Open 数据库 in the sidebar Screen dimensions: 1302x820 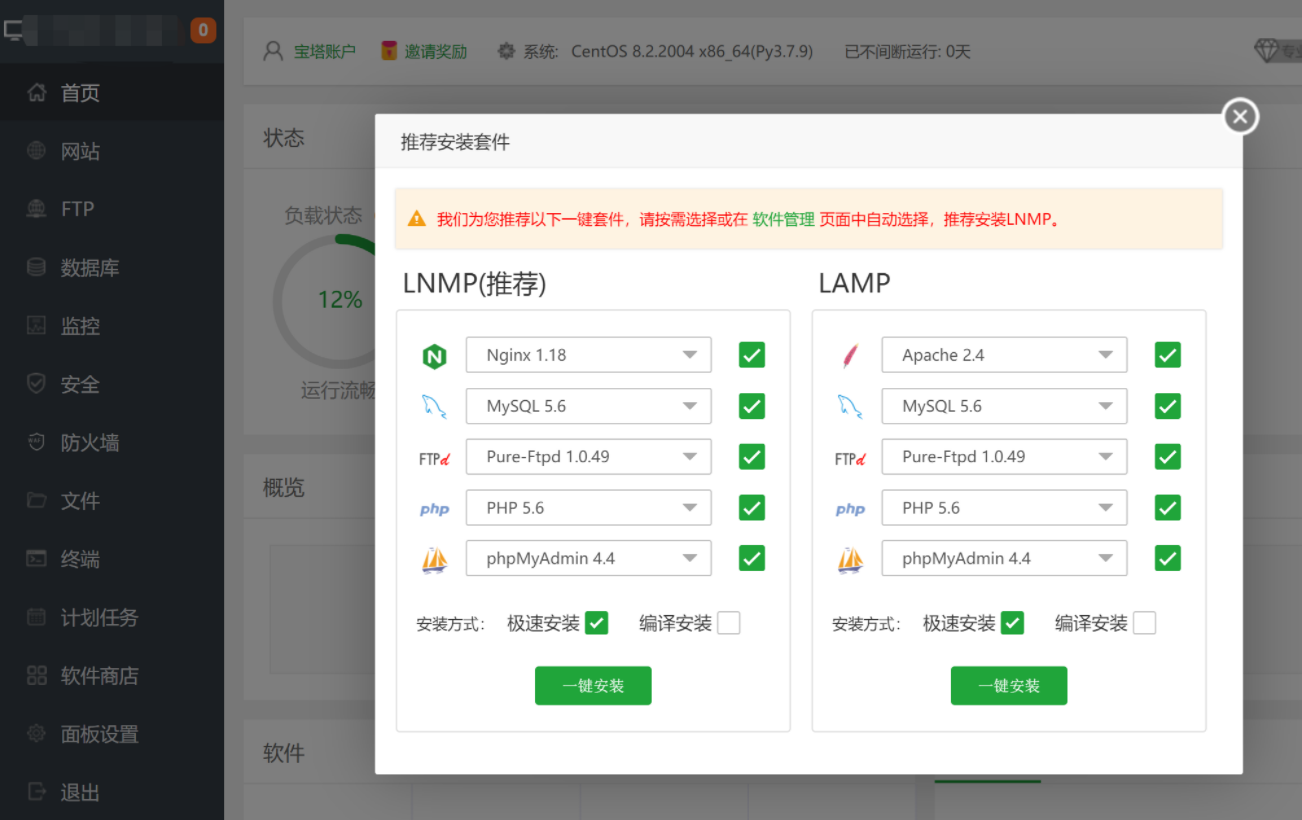(x=112, y=268)
